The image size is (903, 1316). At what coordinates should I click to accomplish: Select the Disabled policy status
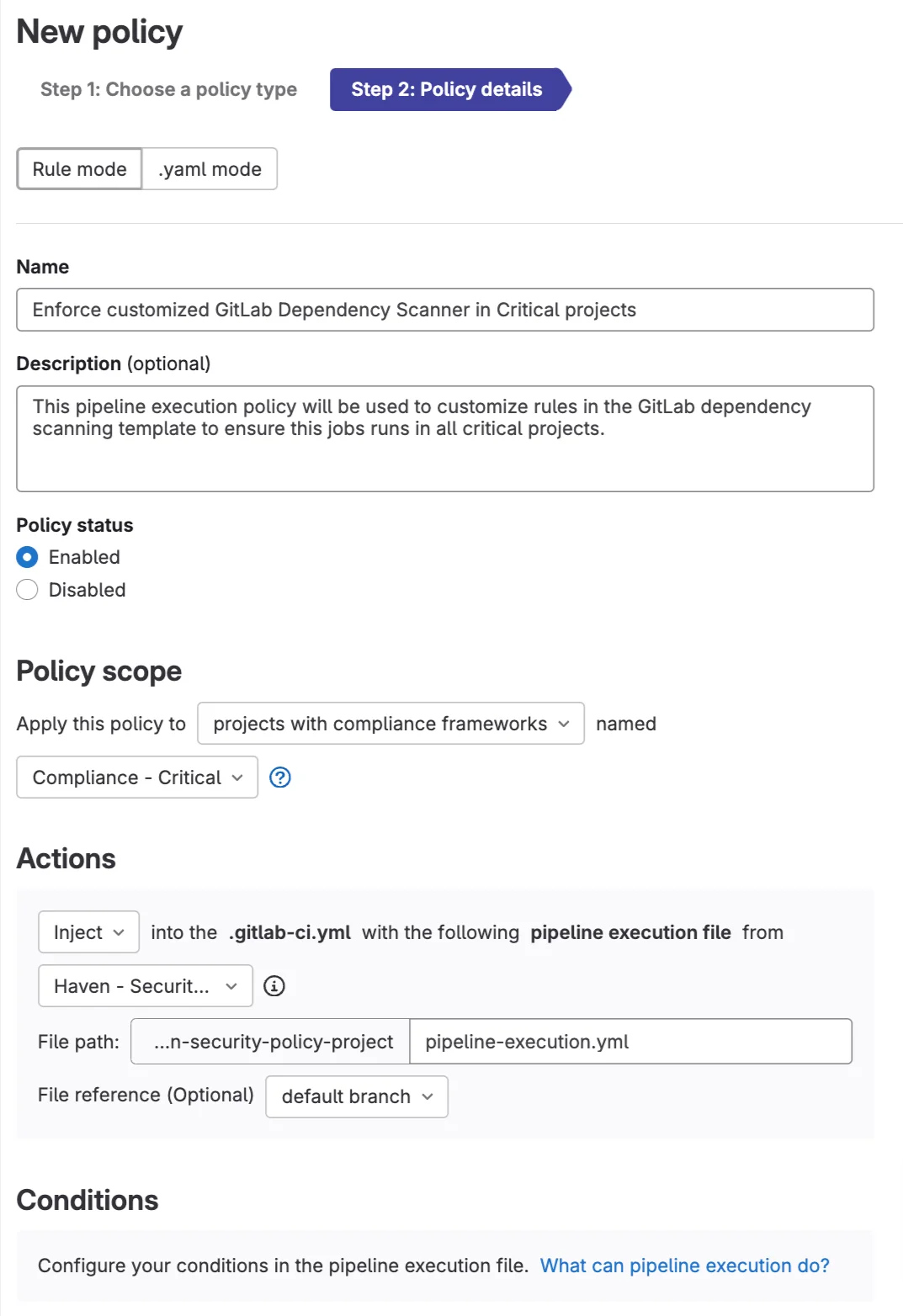click(x=28, y=590)
